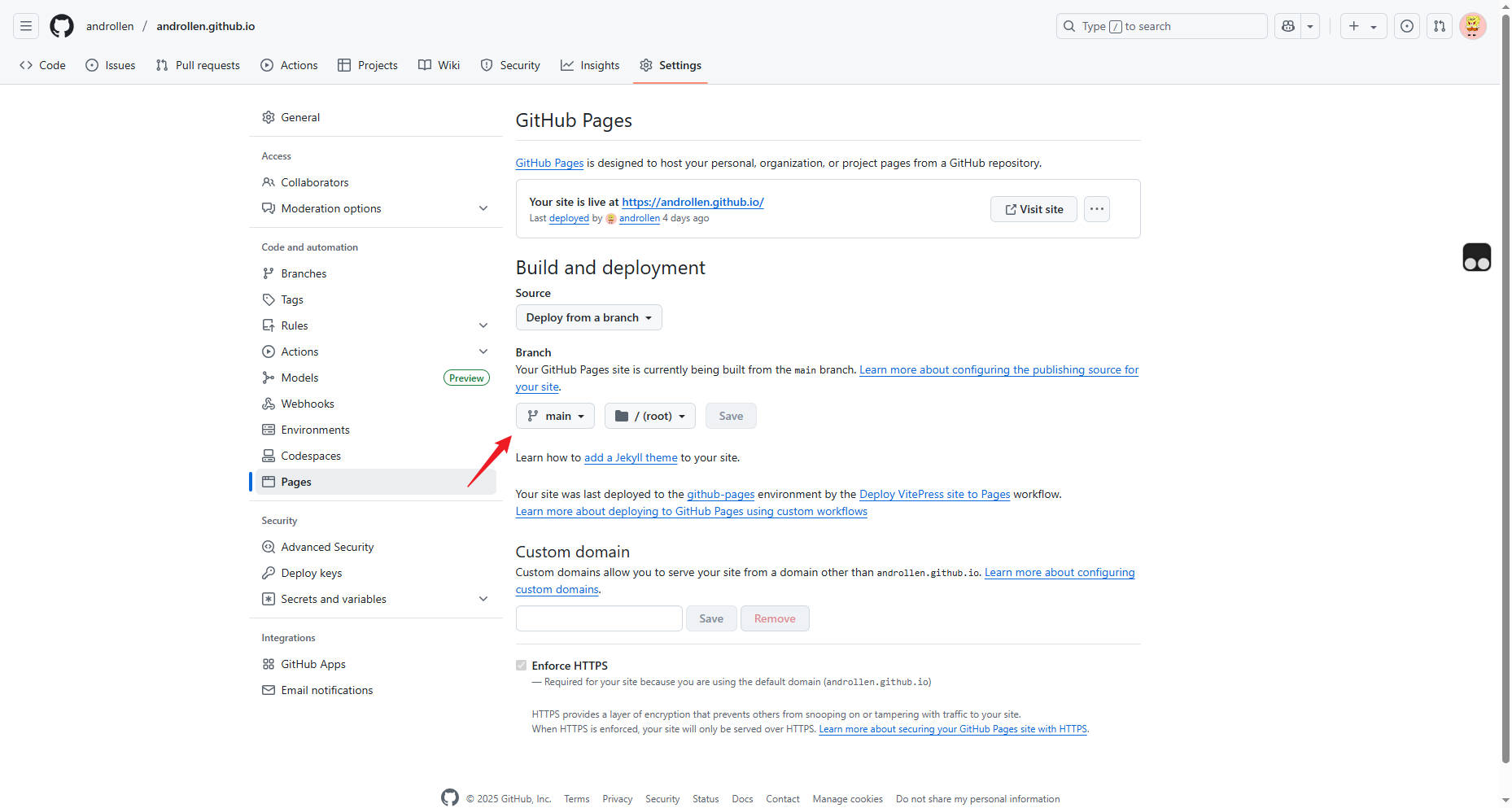Open Environments settings
Viewport: 1512px width, 808px height.
click(x=376, y=430)
